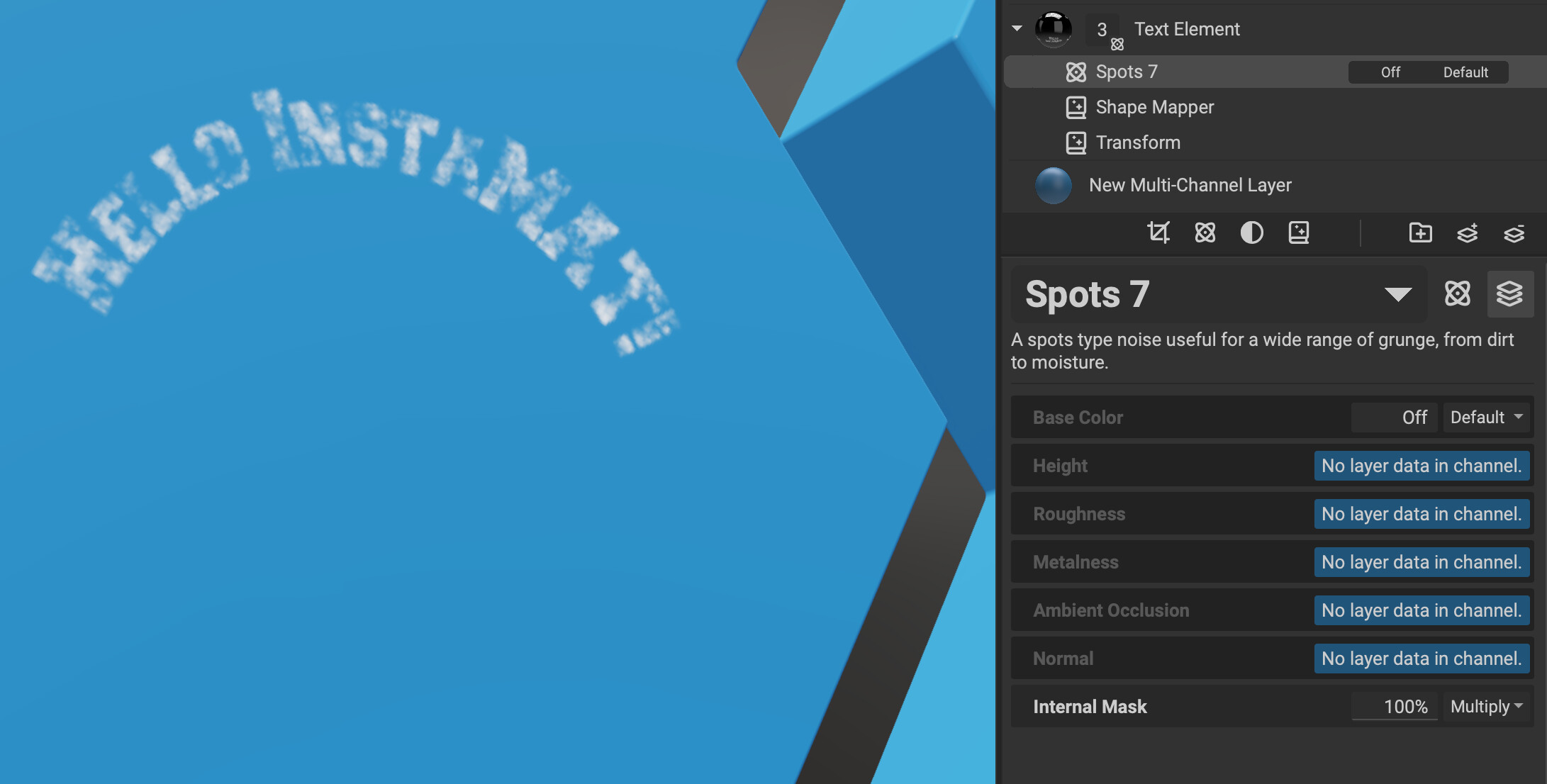This screenshot has height=784, width=1547.
Task: Open Internal Mask Multiply dropdown
Action: [x=1486, y=707]
